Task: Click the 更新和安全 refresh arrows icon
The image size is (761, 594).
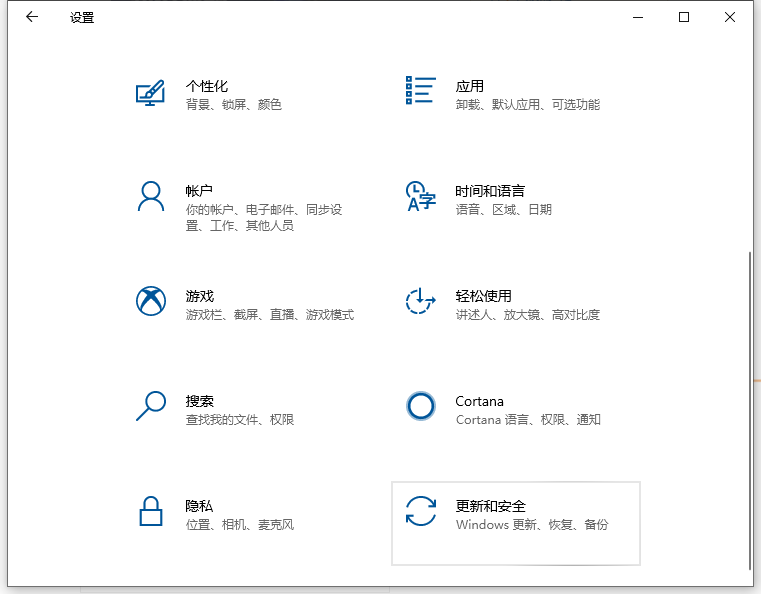Action: pyautogui.click(x=420, y=511)
